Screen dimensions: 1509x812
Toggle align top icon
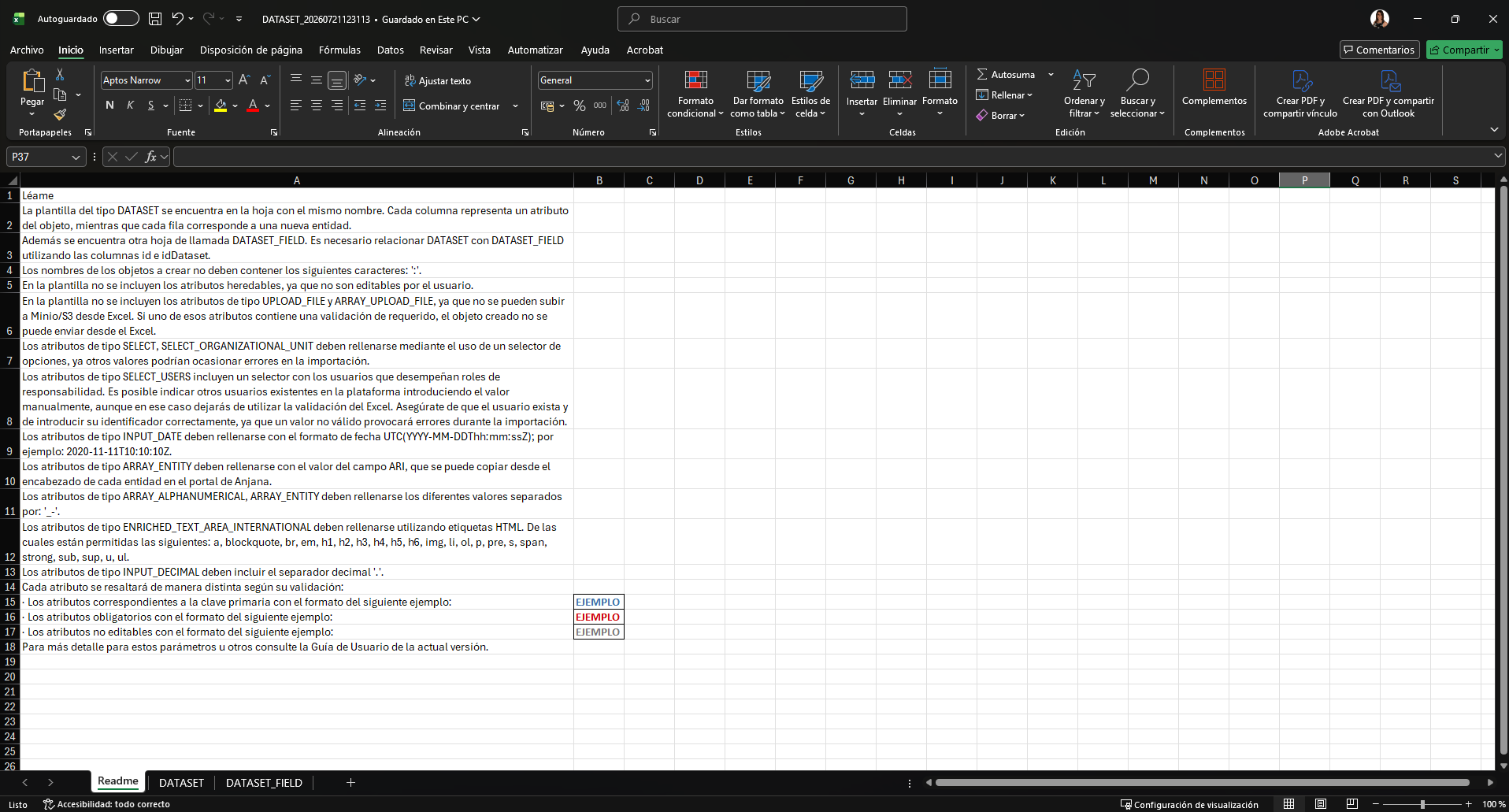pyautogui.click(x=296, y=80)
